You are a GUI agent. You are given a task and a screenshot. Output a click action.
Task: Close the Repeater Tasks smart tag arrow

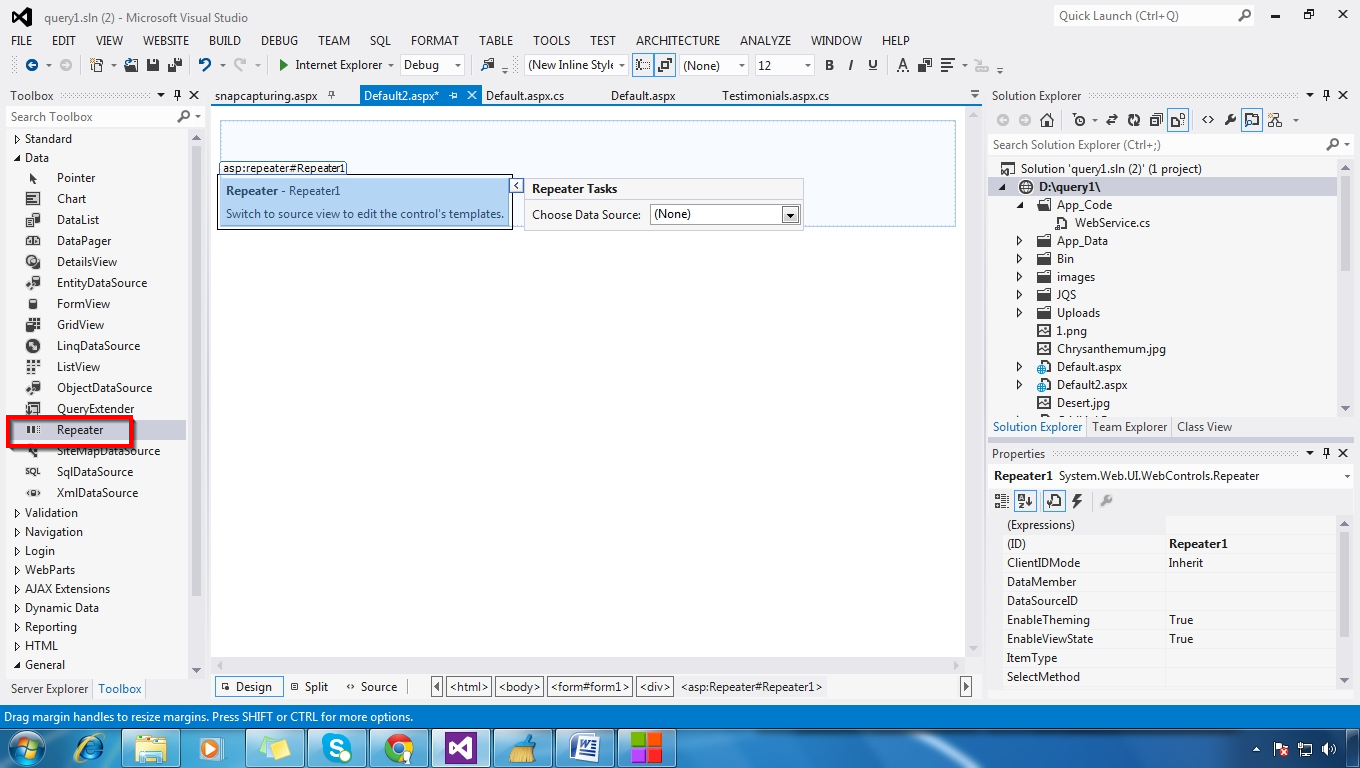pyautogui.click(x=517, y=185)
